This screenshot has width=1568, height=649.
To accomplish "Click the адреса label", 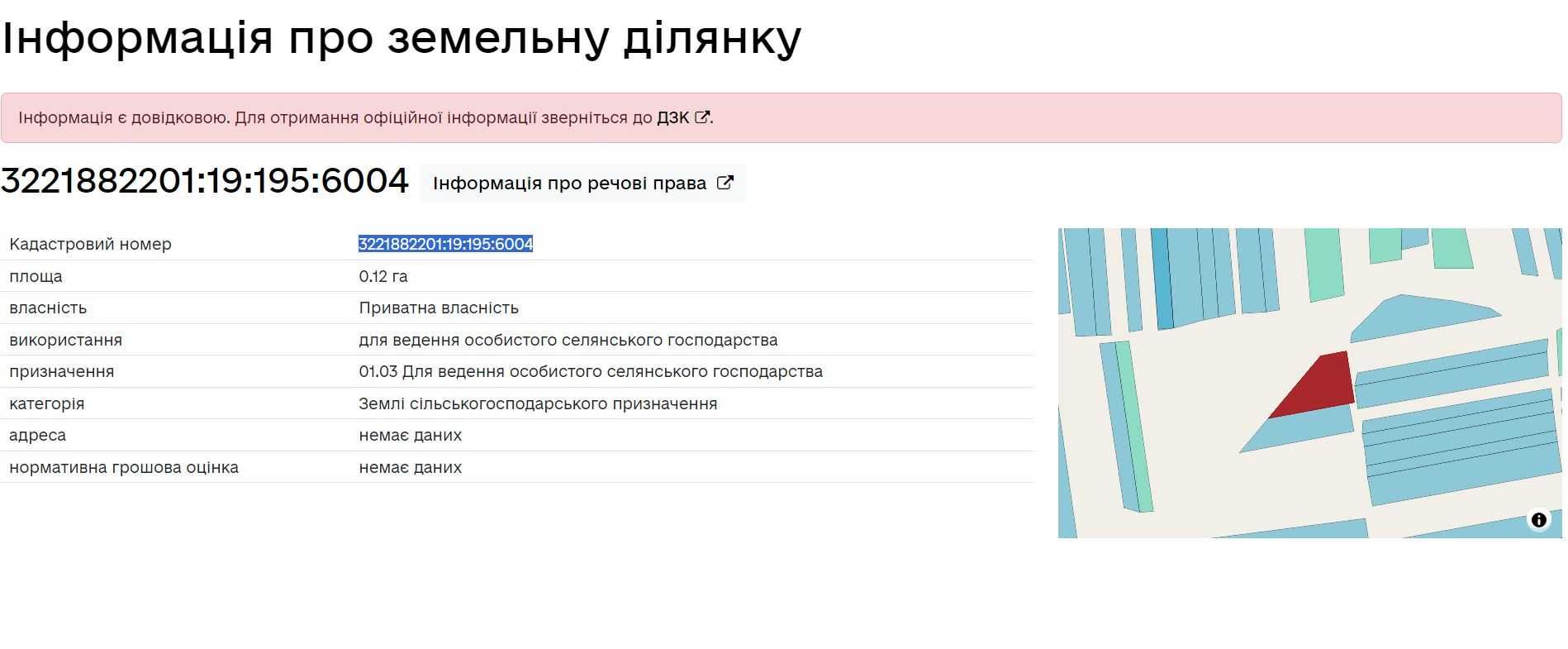I will pos(37,435).
